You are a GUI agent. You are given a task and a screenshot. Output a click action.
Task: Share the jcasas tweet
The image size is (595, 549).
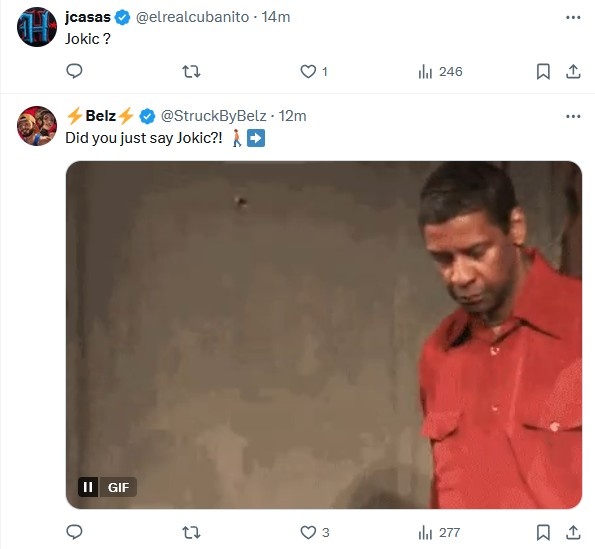(x=573, y=71)
